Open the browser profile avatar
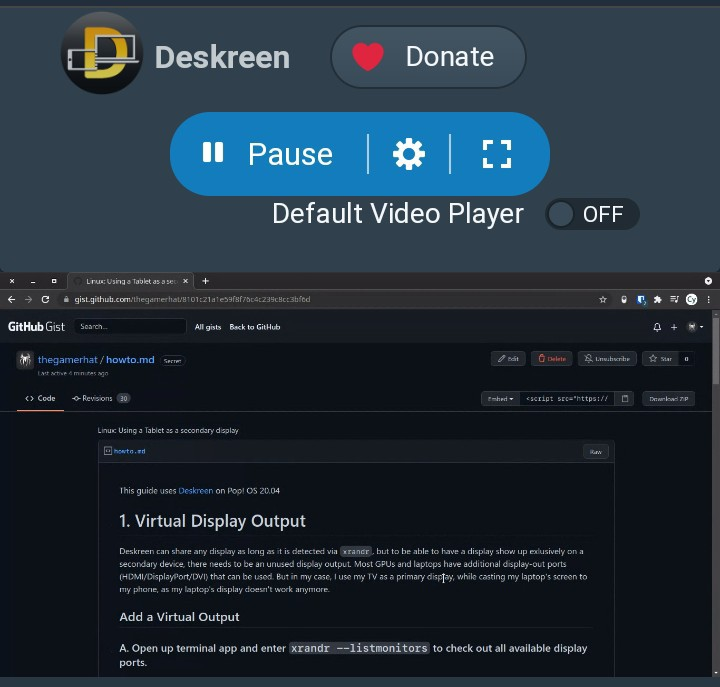The image size is (720, 687). (x=692, y=299)
